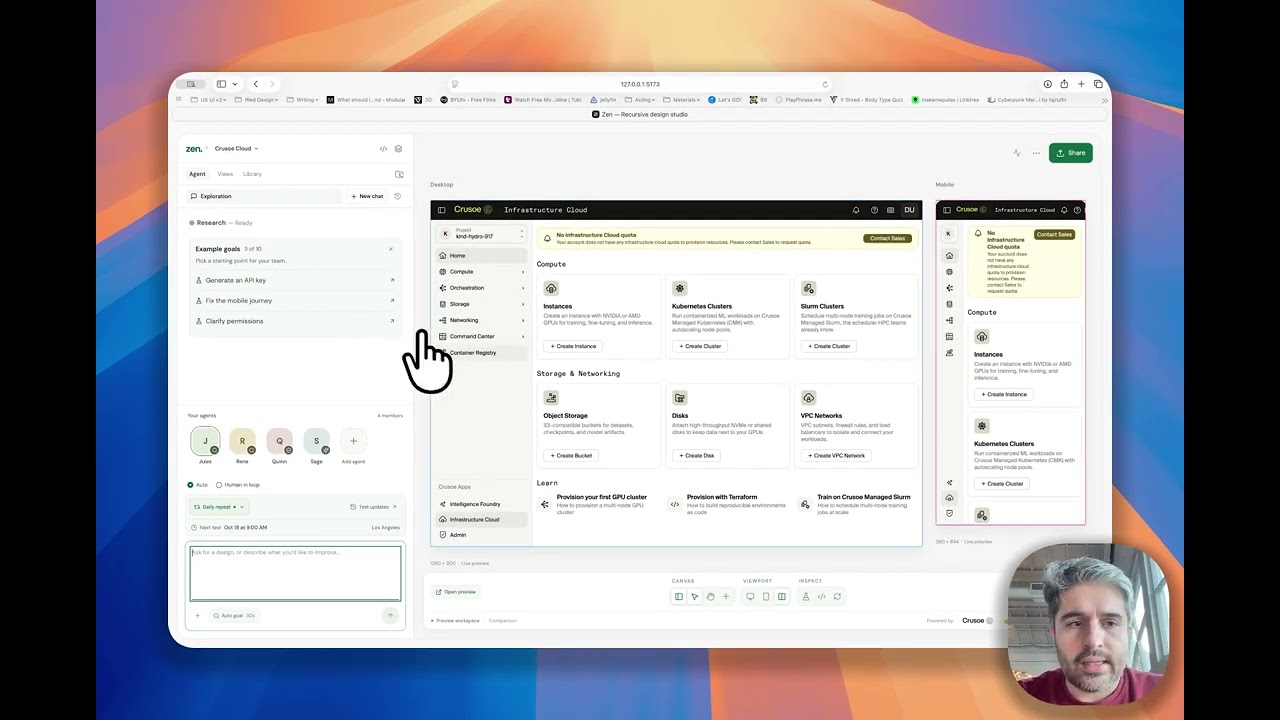
Task: Click the green Share button
Action: (x=1071, y=153)
